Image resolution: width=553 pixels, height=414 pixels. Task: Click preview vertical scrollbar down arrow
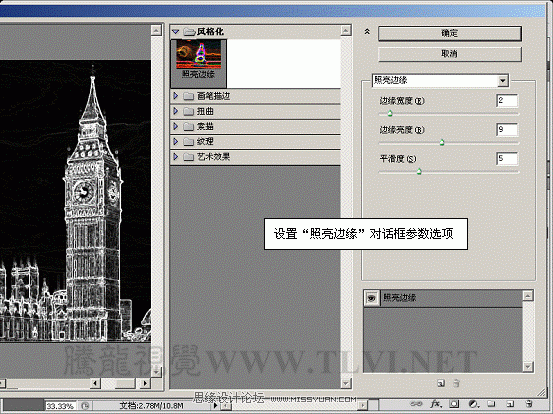[156, 372]
